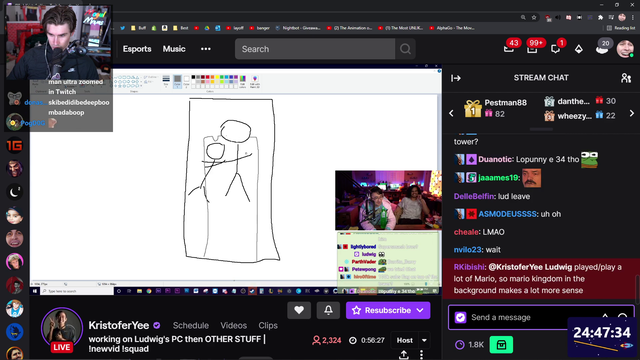Open Chrome three-dot menu
640x360 pixels.
tap(632, 18)
